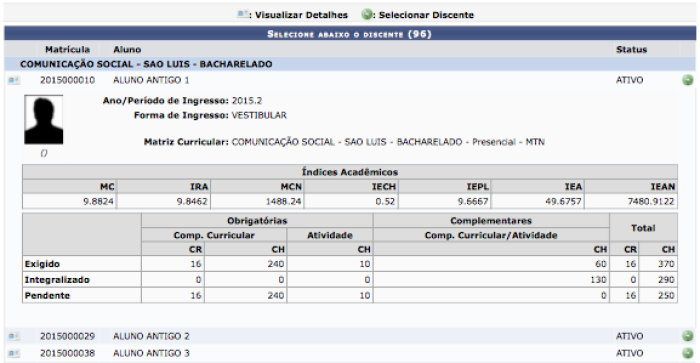Click the name ALUNO ANTIGO 2

click(x=151, y=336)
